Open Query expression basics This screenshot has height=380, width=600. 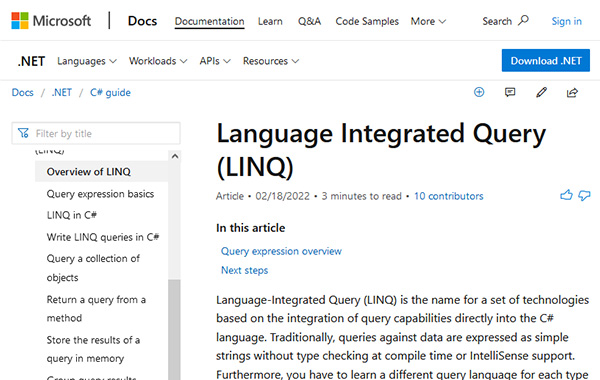pos(100,194)
